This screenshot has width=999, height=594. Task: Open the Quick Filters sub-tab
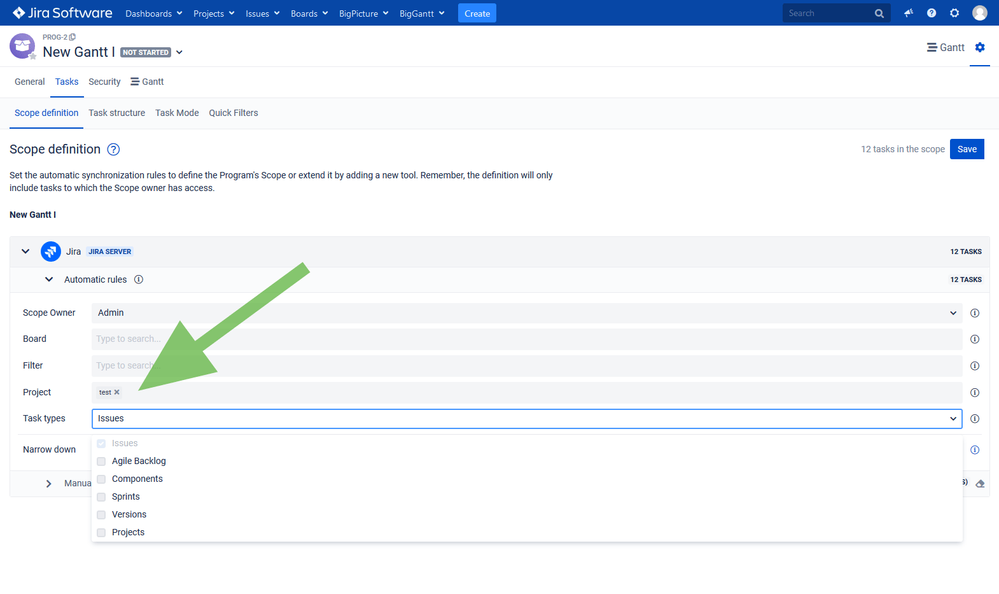pos(233,113)
